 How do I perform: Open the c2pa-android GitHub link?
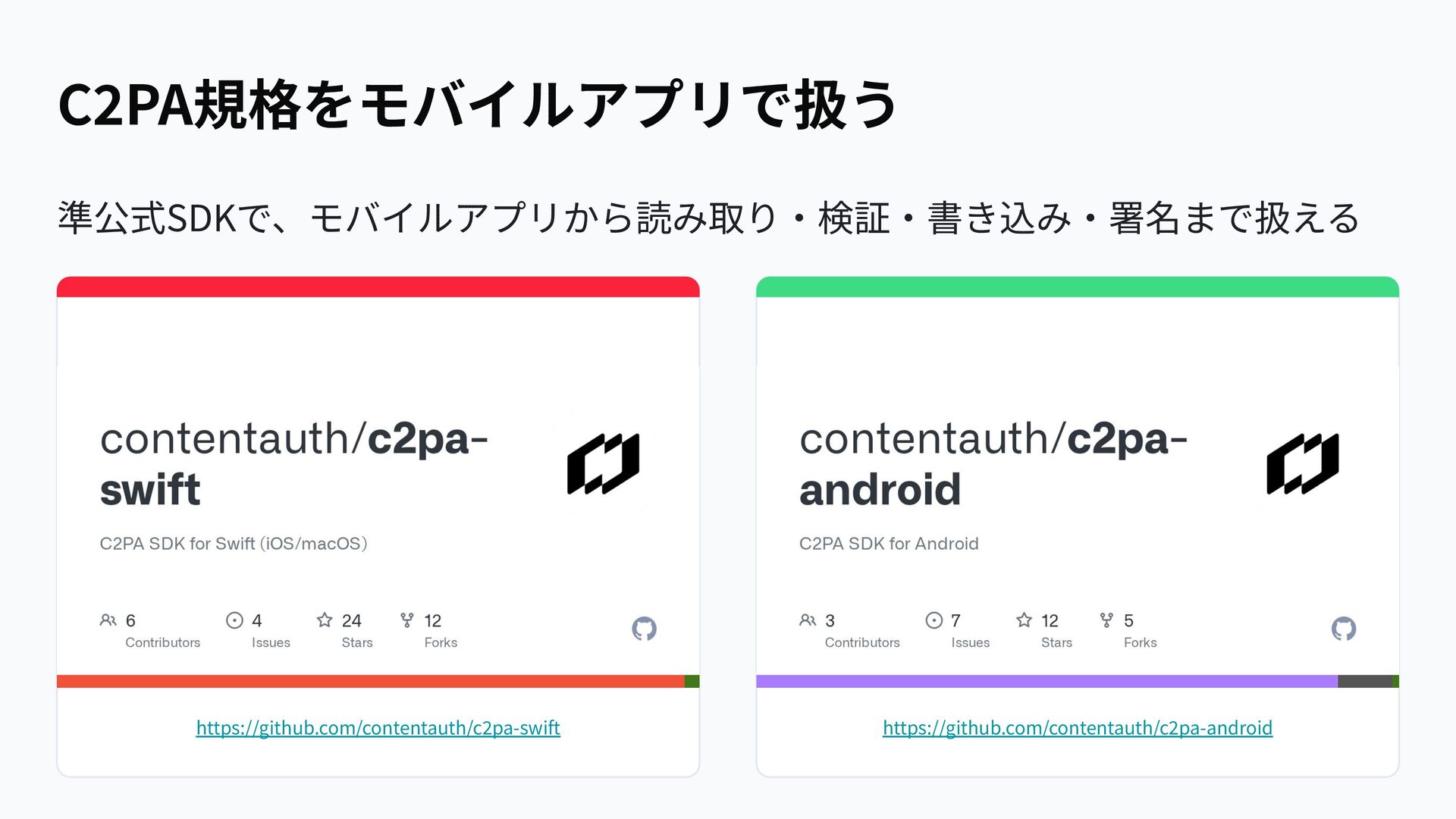pos(1078,728)
